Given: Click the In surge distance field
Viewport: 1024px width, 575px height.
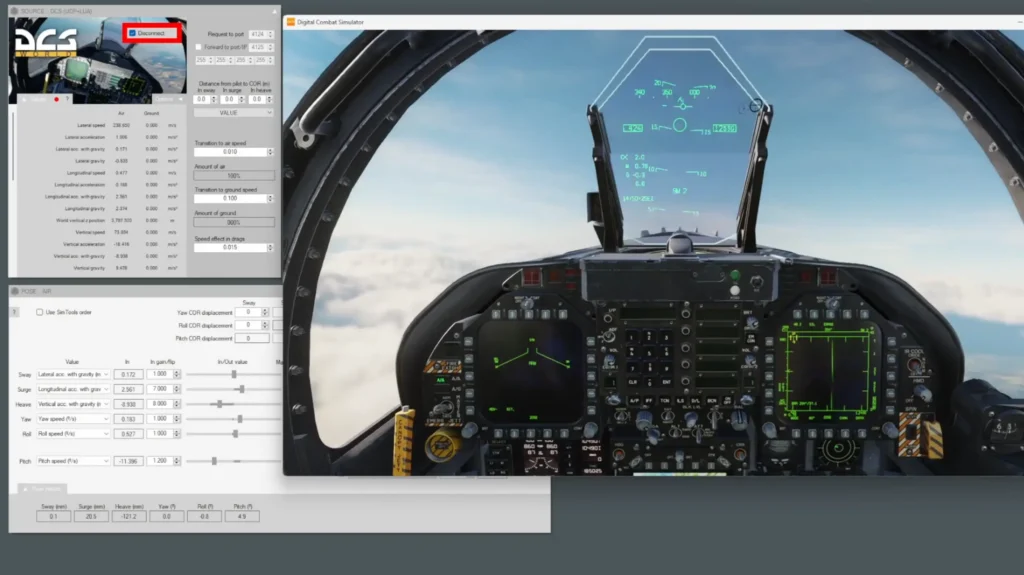Looking at the screenshot, I should (232, 99).
